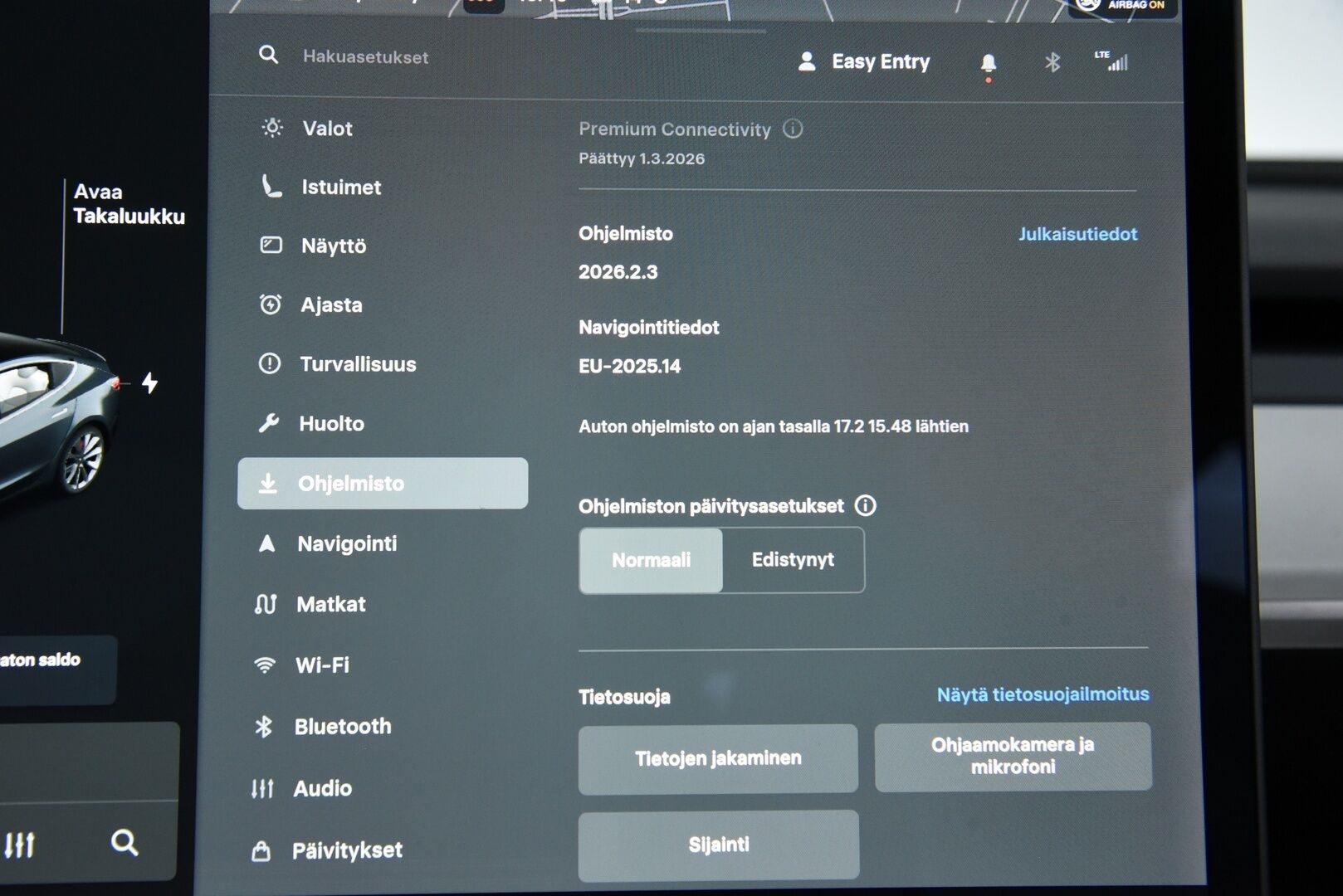The image size is (1343, 896).
Task: Click the Premium Connectivity info icon
Action: [x=794, y=129]
